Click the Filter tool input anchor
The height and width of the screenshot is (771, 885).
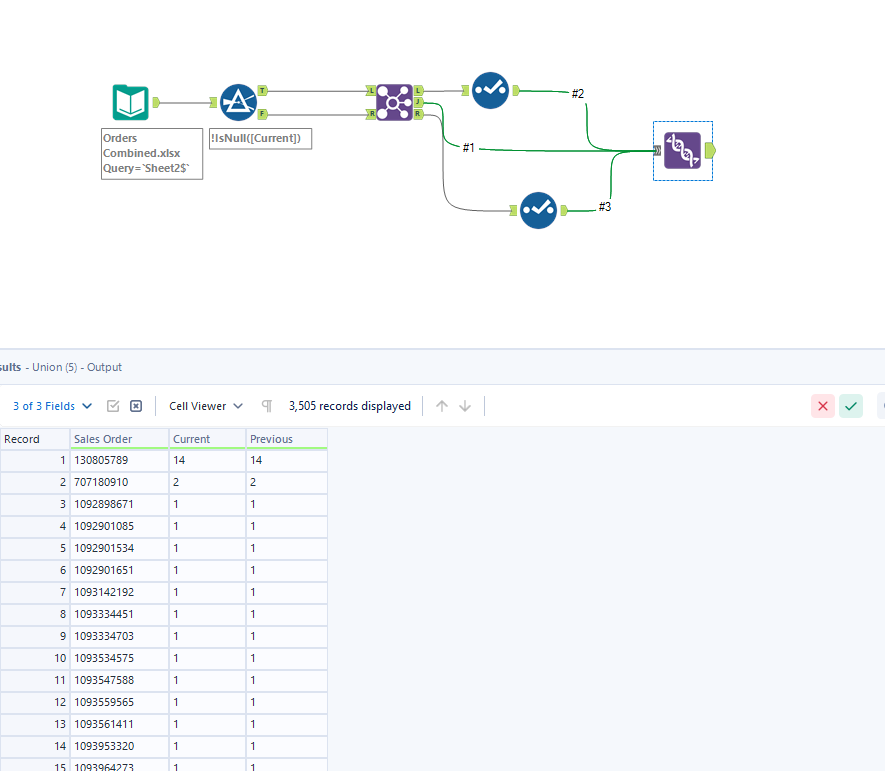click(213, 102)
